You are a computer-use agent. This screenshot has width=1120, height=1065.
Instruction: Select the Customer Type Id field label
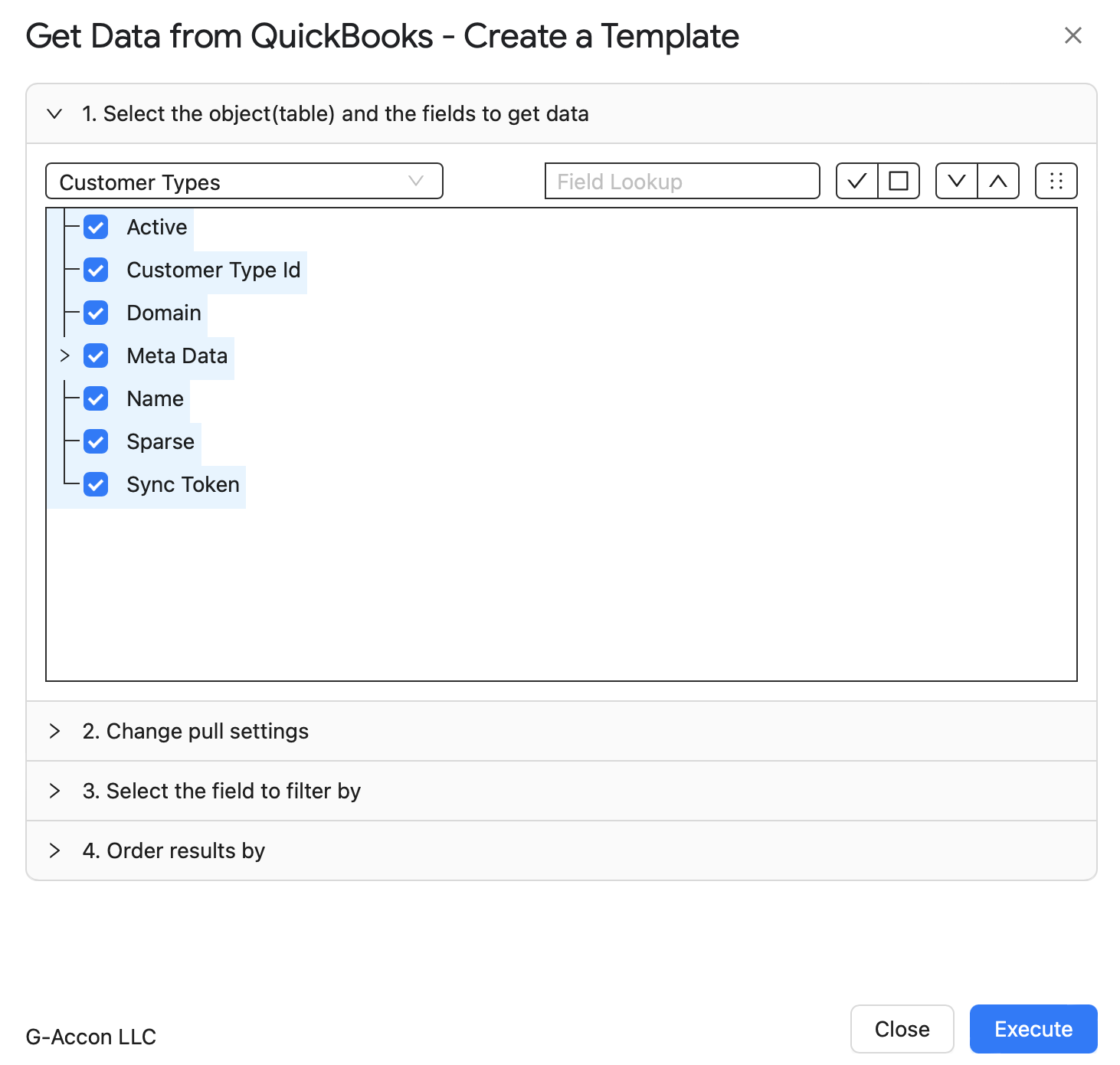[x=214, y=270]
